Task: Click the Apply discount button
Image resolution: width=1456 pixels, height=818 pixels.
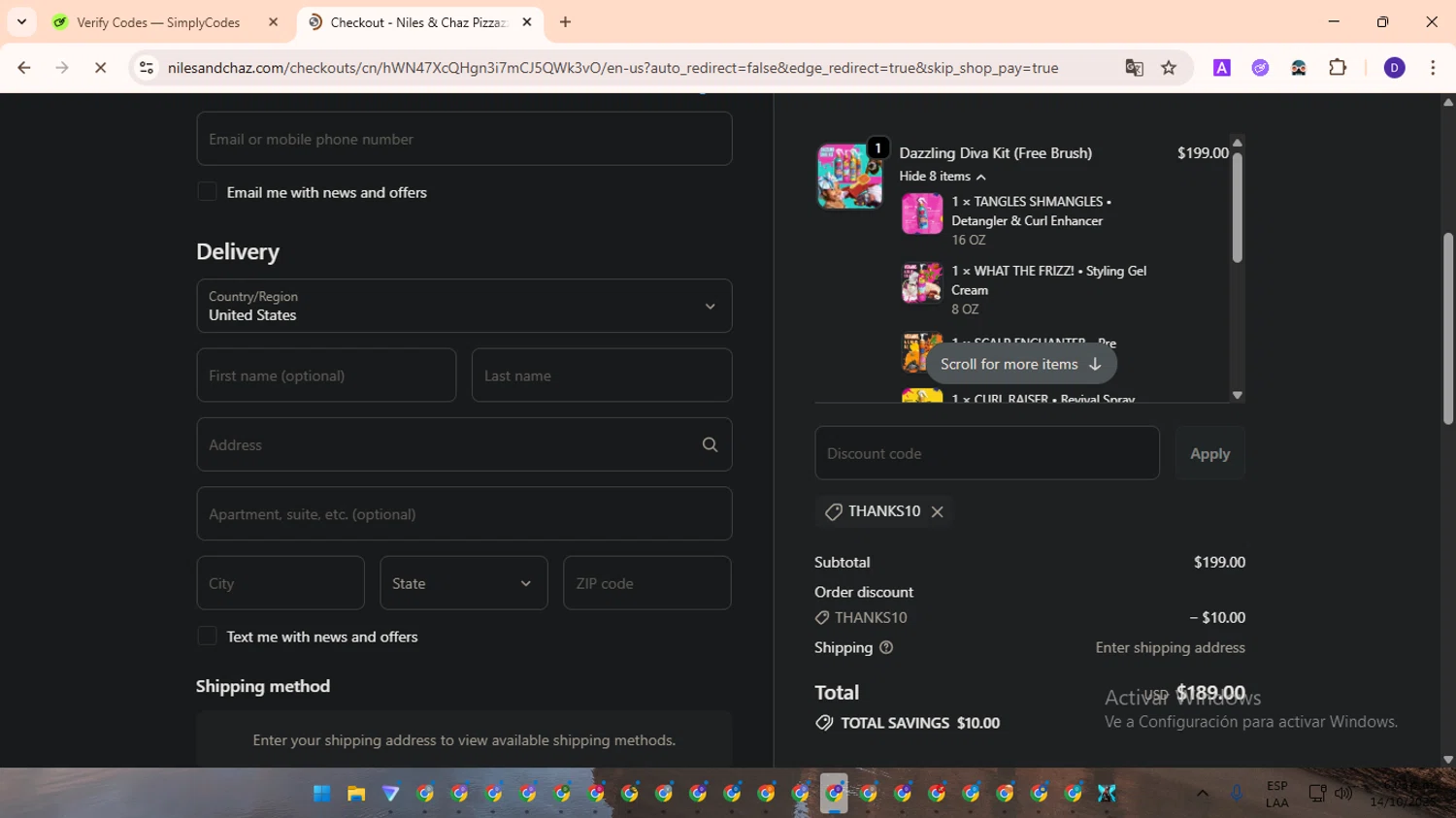Action: click(1210, 453)
